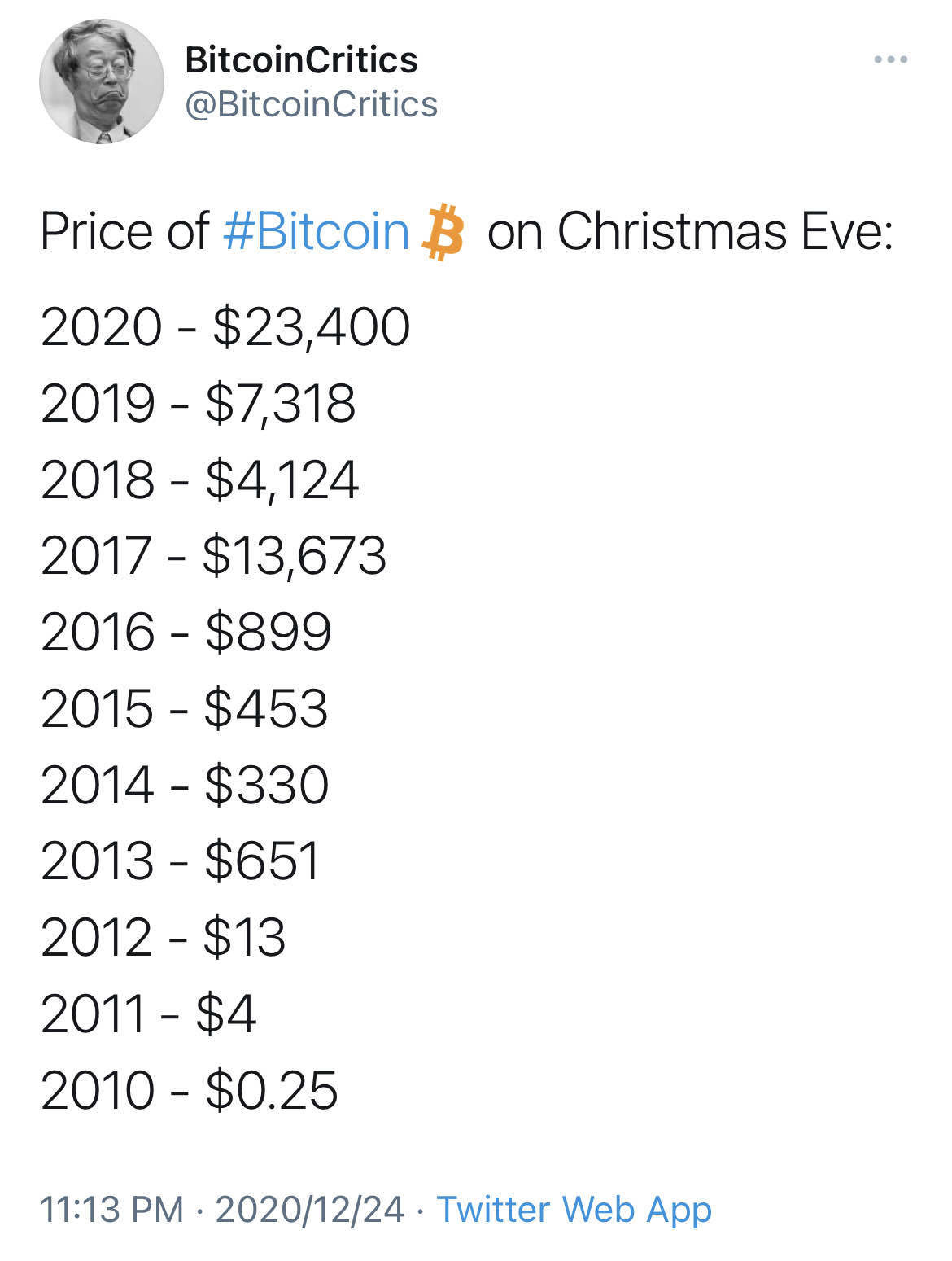Click the 2011 - $4 line

148,1014
